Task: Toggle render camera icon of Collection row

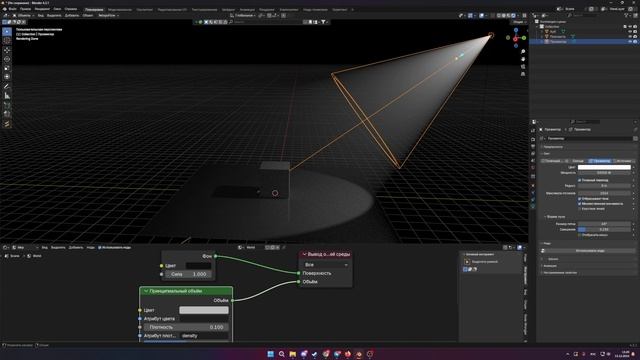Action: [635, 27]
